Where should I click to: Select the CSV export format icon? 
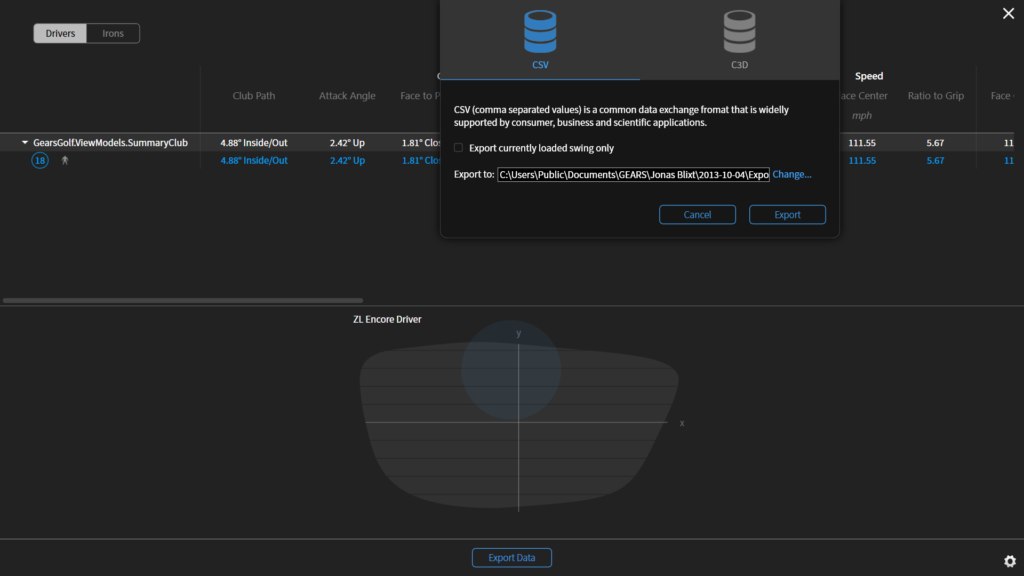click(x=540, y=30)
